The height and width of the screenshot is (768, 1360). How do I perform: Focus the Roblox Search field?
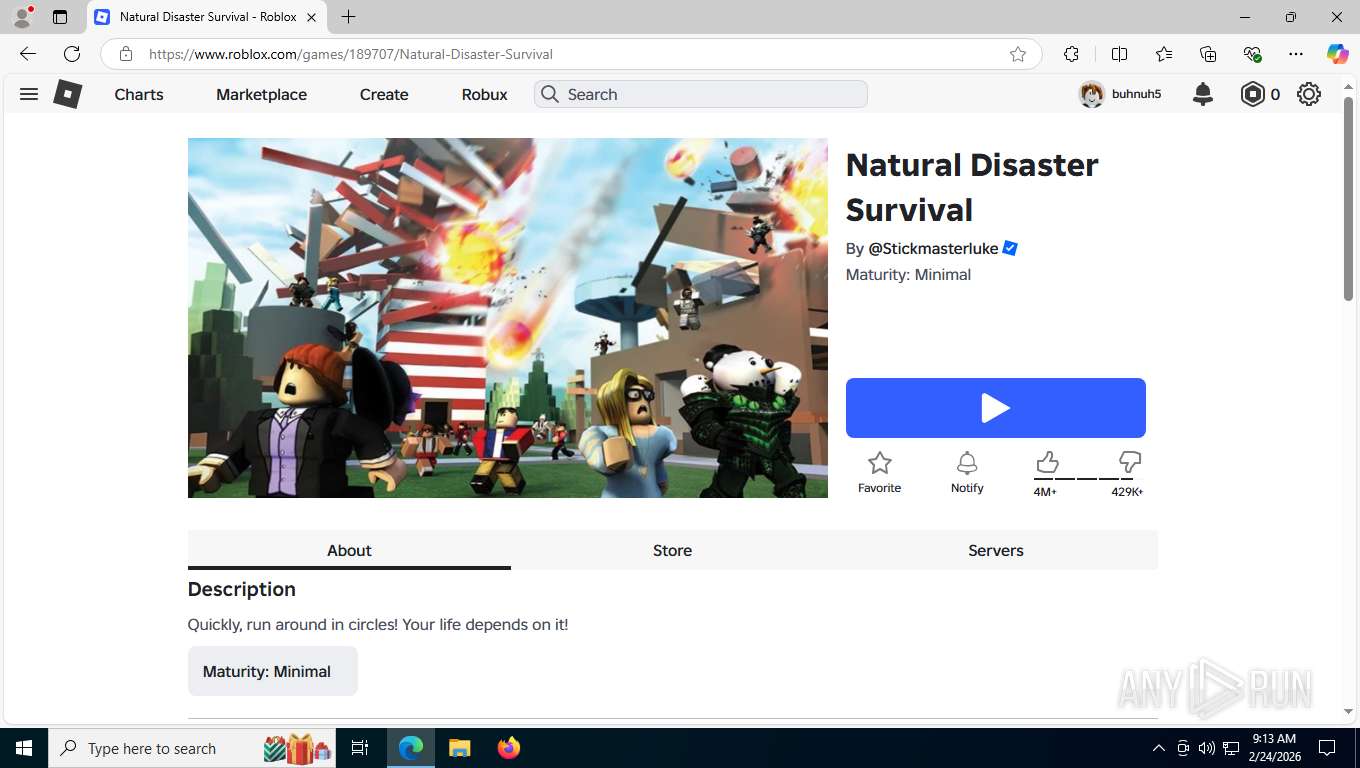point(701,94)
